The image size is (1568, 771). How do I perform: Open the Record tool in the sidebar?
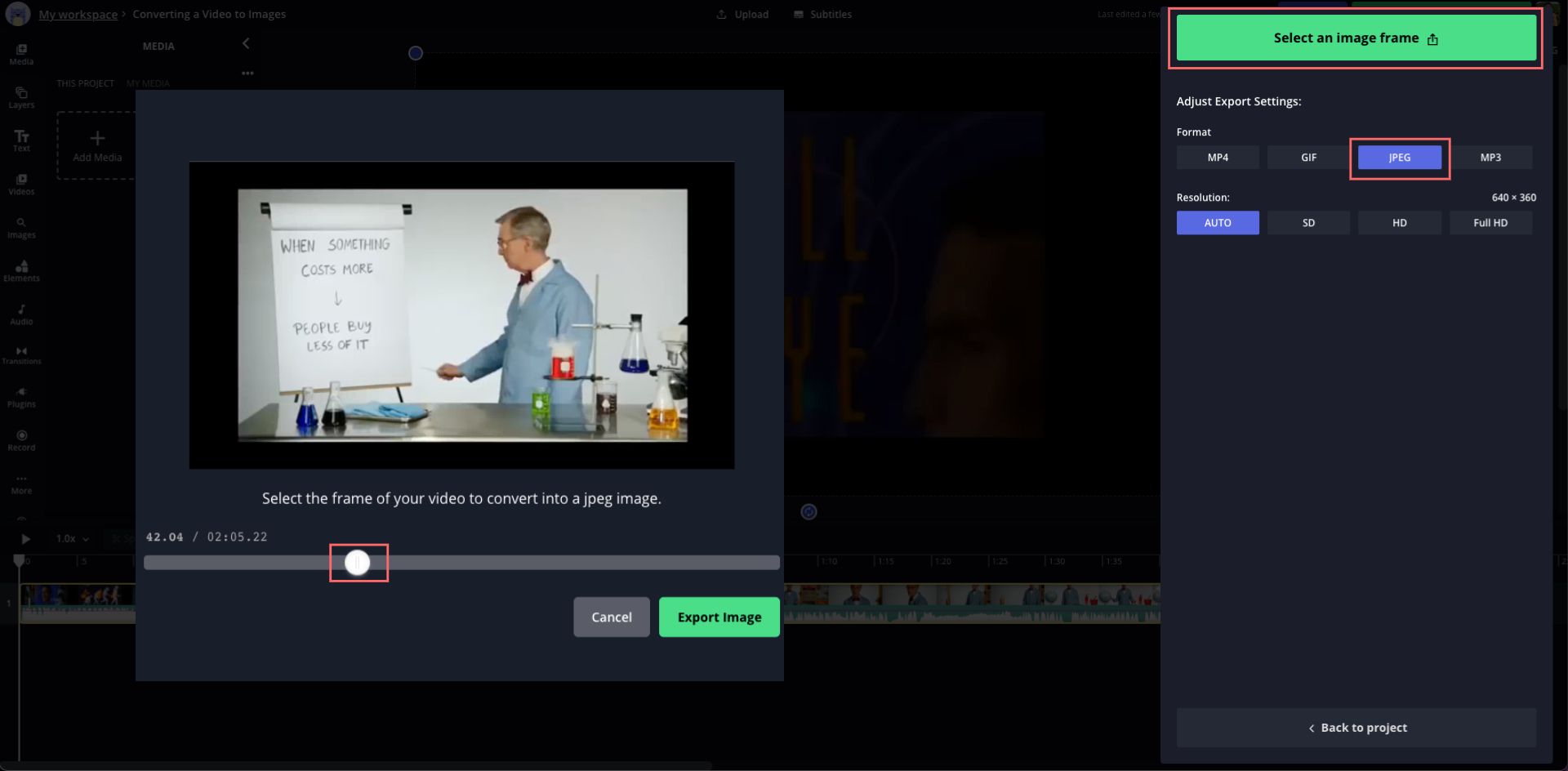[x=21, y=440]
